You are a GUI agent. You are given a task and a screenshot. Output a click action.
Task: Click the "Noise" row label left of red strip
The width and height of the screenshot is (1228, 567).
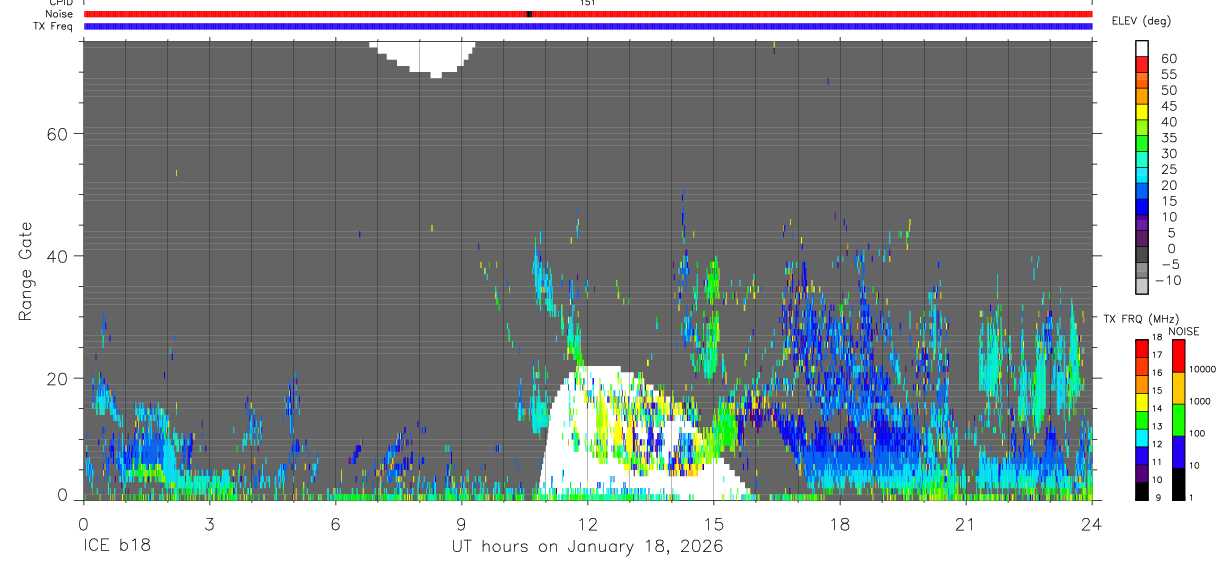tap(61, 14)
